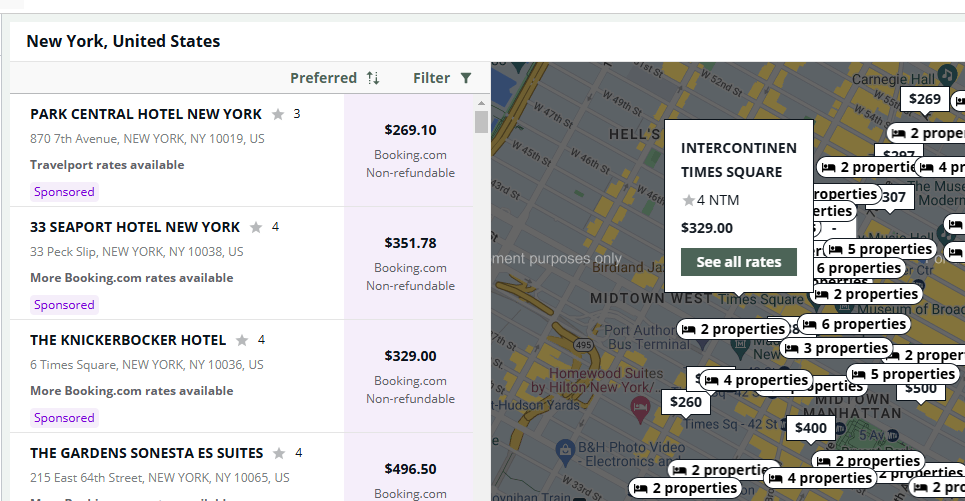
Task: Select the pink Homewood Suites hotel pin on map
Action: [x=640, y=407]
